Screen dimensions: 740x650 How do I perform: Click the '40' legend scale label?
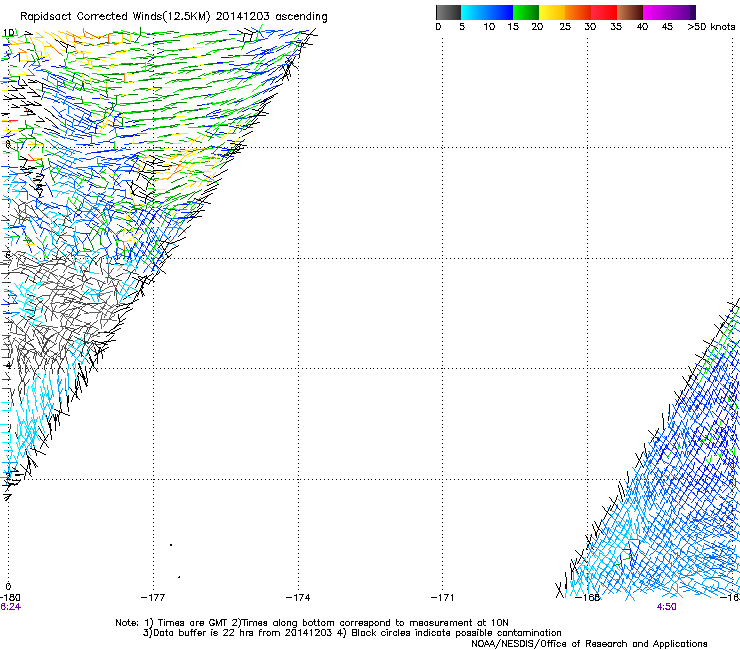[642, 27]
